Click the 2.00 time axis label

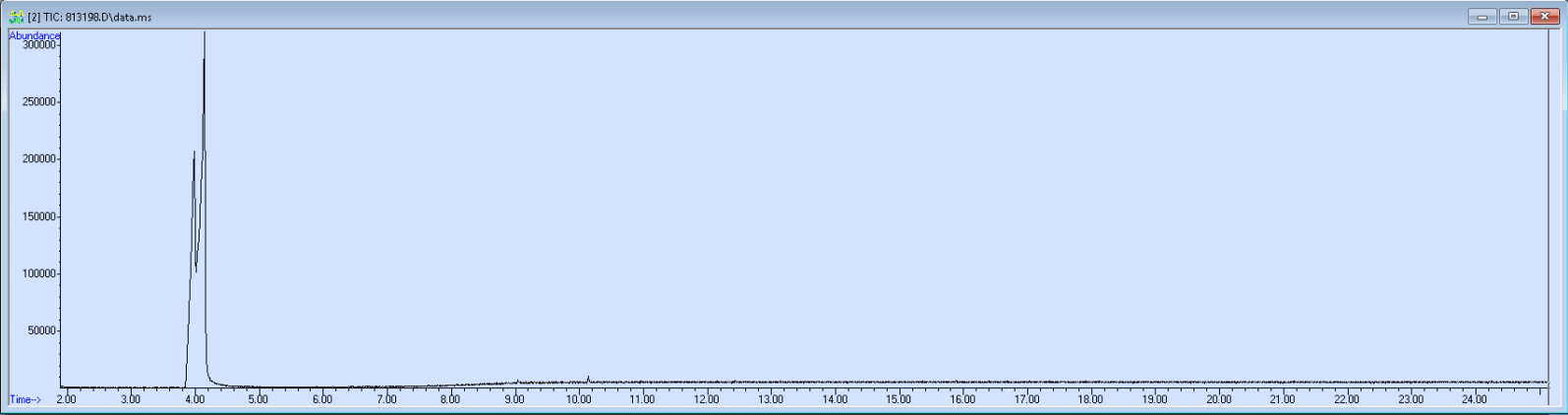tap(66, 399)
